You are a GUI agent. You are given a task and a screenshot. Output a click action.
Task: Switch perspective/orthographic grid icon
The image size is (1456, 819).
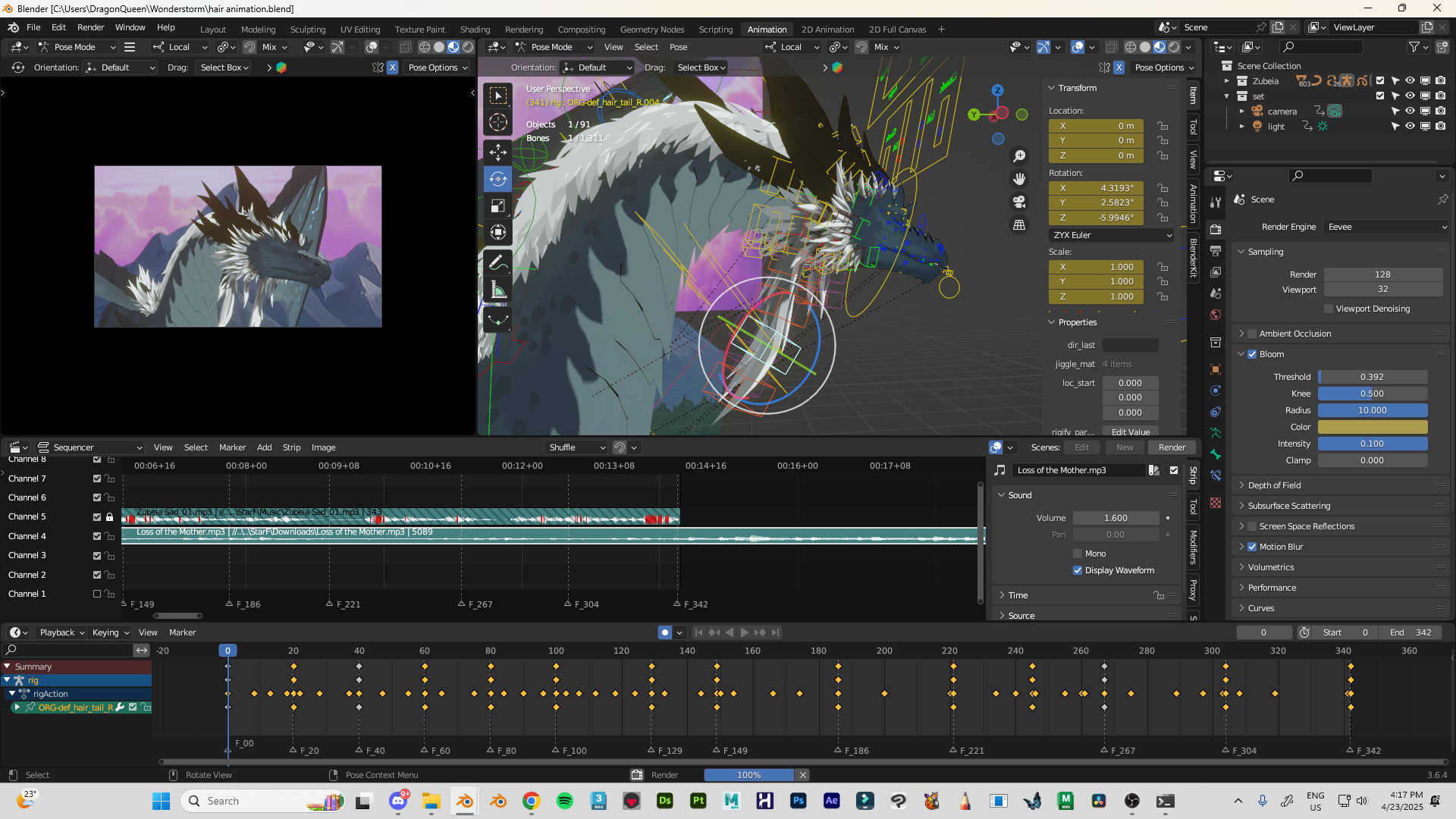1019,225
